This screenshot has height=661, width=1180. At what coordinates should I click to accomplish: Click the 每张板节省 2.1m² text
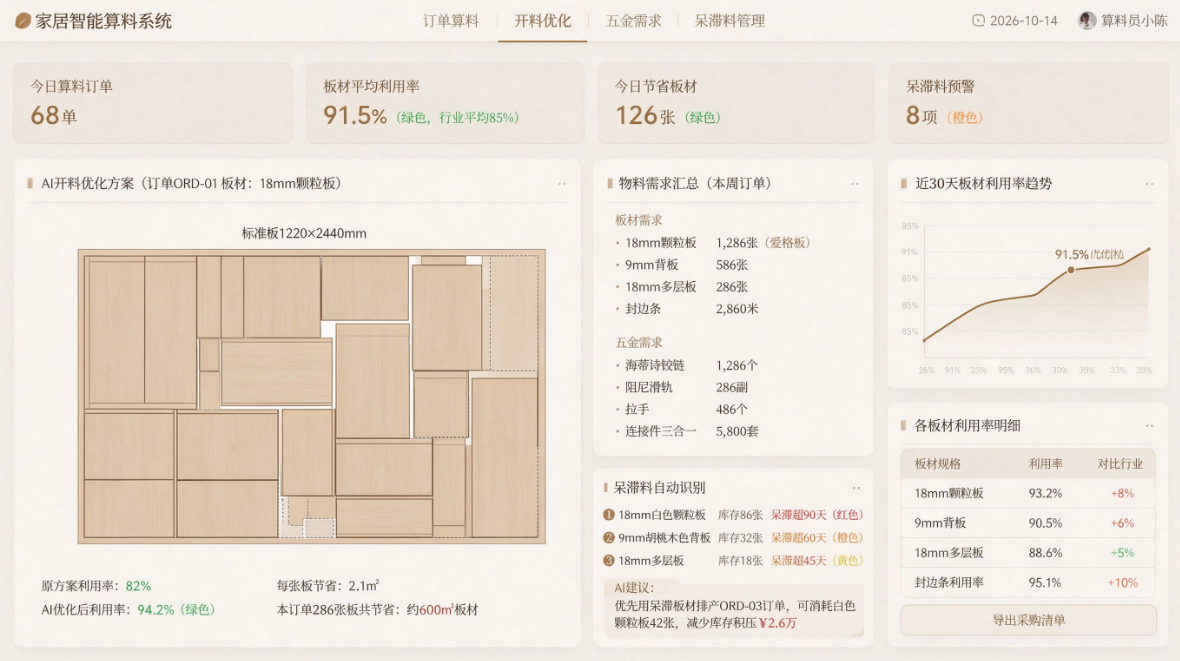pyautogui.click(x=327, y=586)
